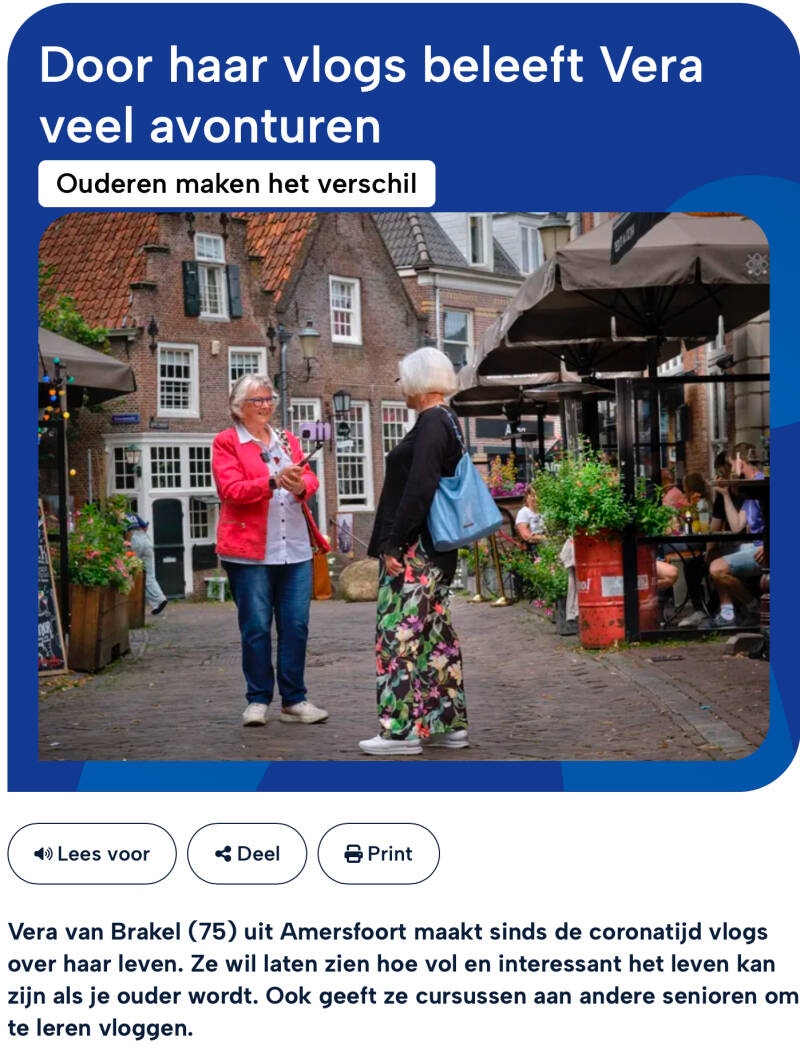Open the article photo of two women
The height and width of the screenshot is (1058, 800).
403,486
